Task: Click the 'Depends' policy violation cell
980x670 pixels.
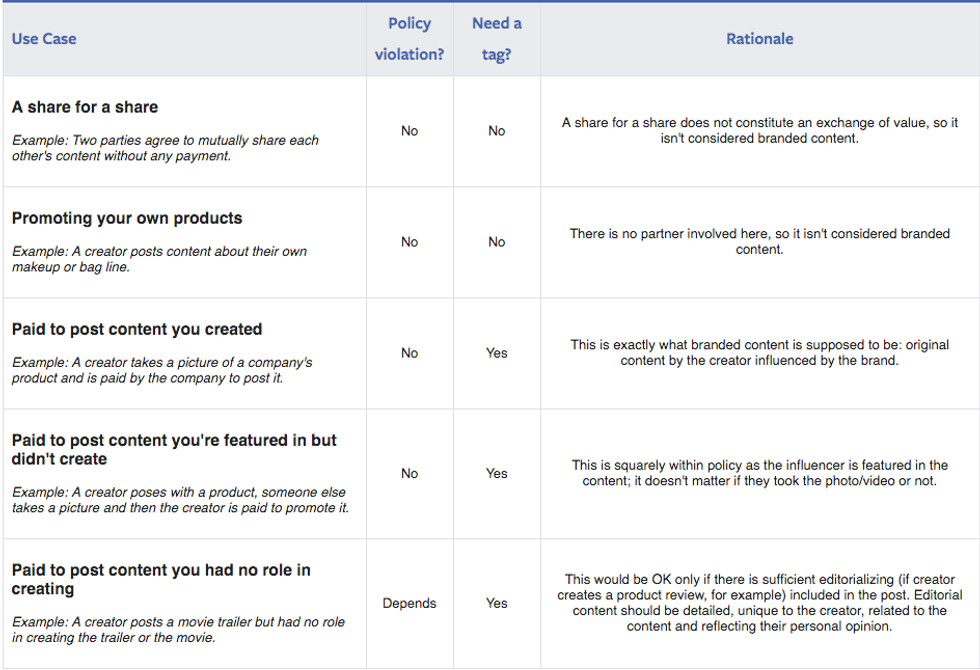Action: pos(409,603)
